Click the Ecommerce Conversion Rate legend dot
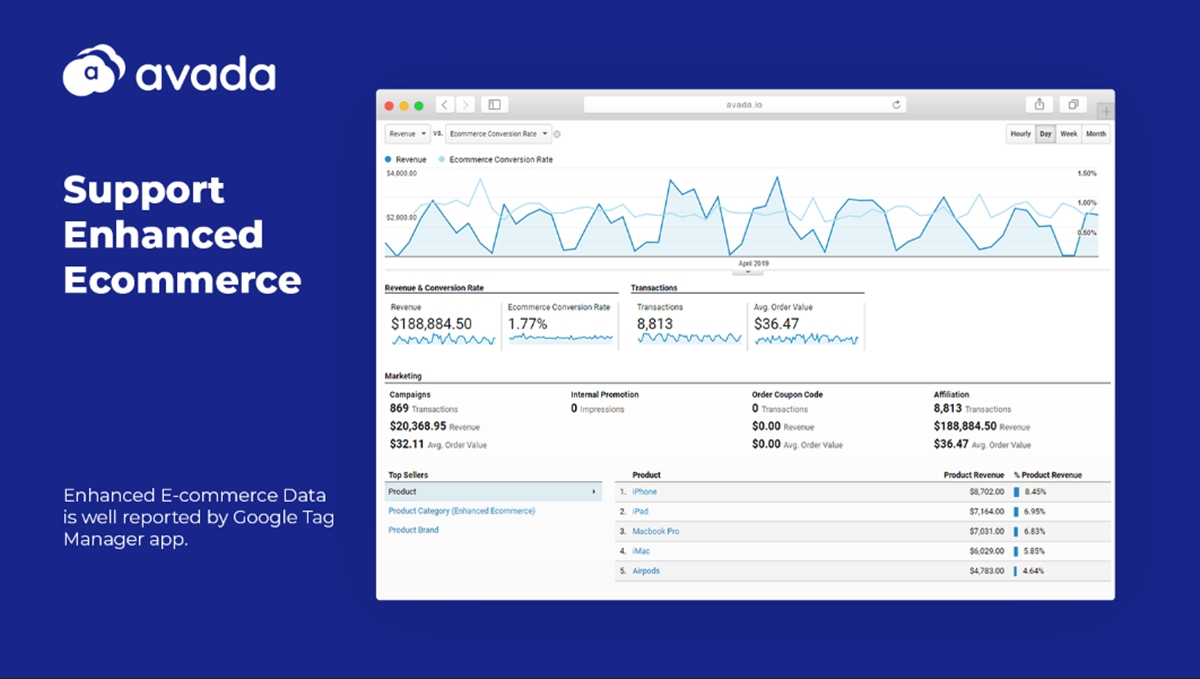 pyautogui.click(x=442, y=160)
